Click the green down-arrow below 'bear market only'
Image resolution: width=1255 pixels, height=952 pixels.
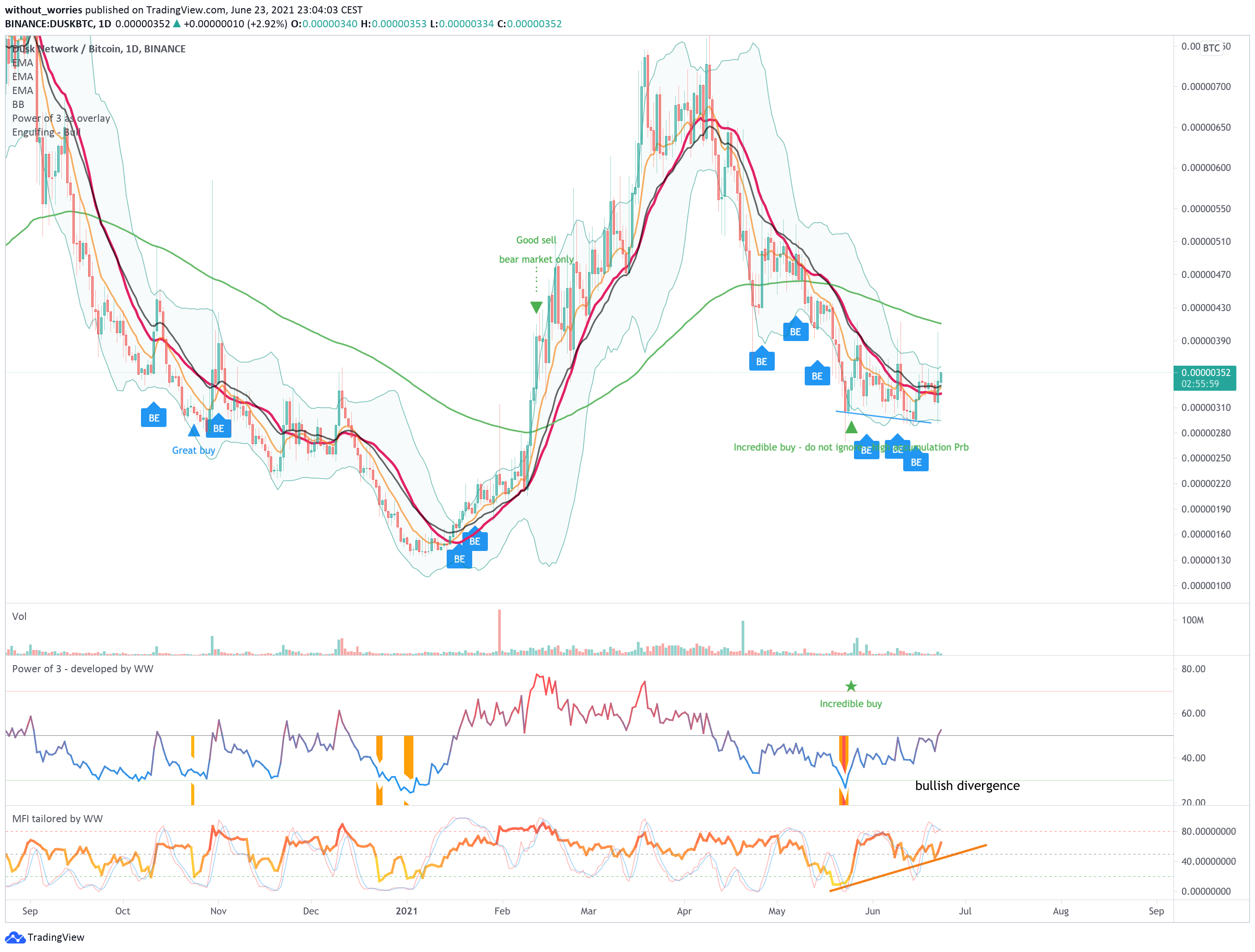pyautogui.click(x=536, y=307)
